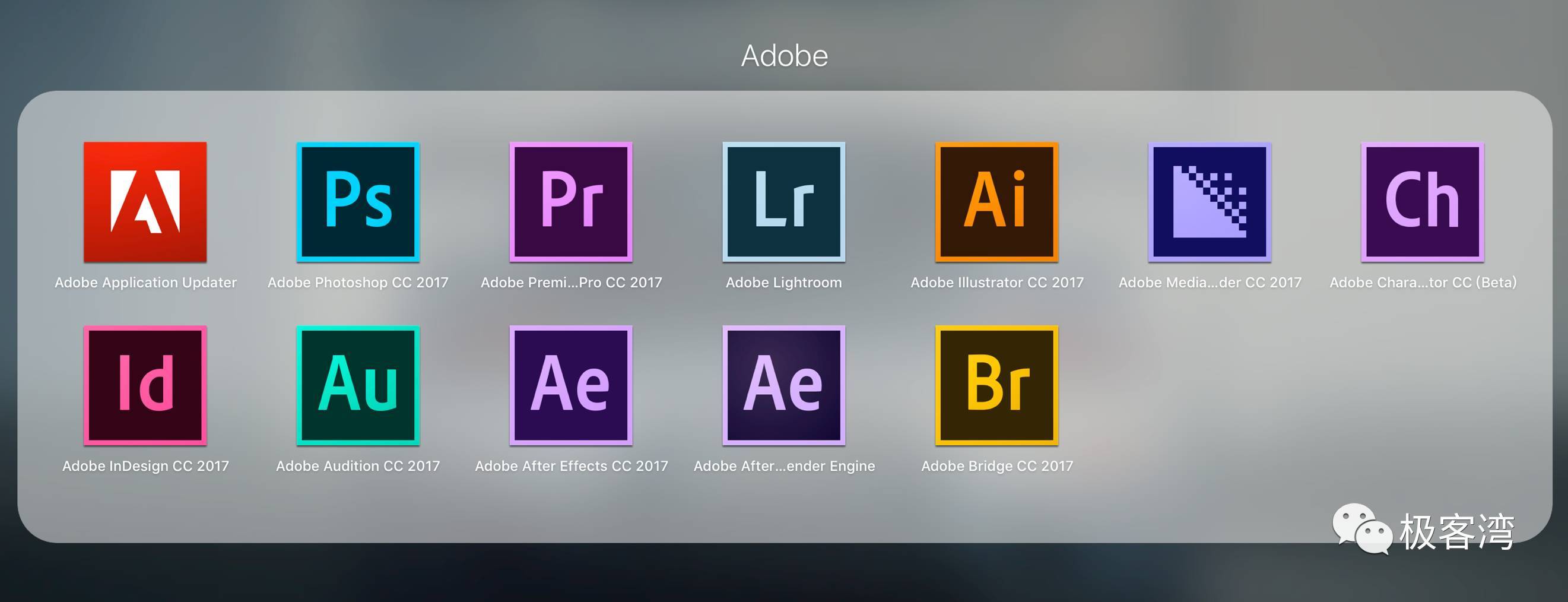Open the red Adobe Application Updater icon
The width and height of the screenshot is (1568, 602).
click(145, 202)
